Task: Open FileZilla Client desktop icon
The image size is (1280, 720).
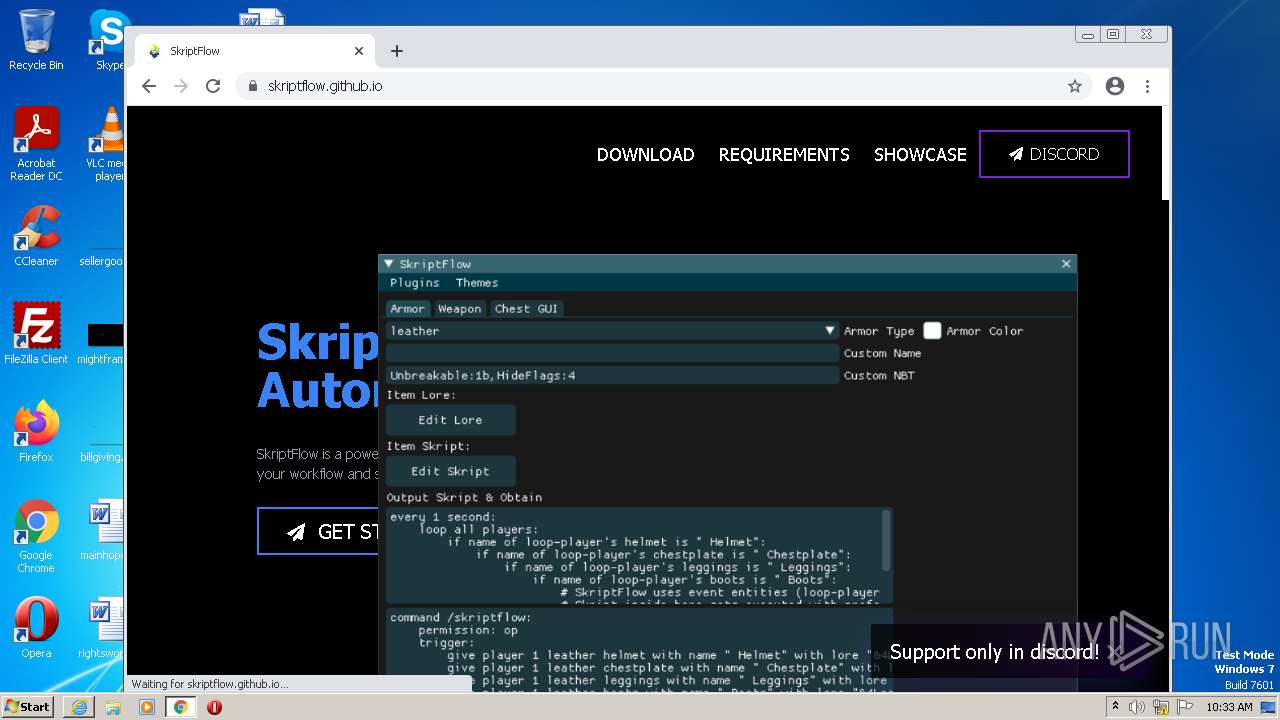Action: click(x=36, y=333)
